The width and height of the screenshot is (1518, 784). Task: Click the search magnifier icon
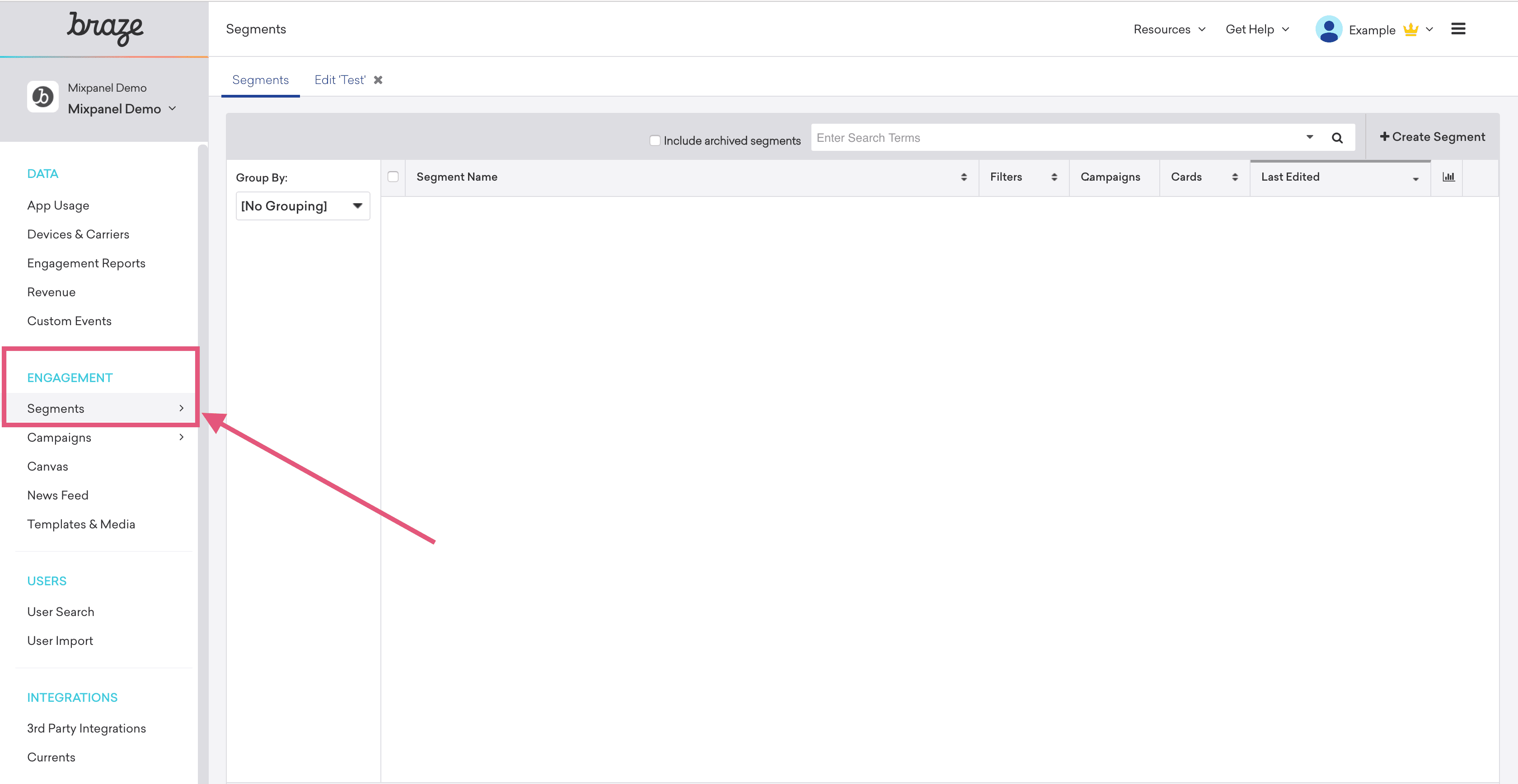[x=1337, y=138]
